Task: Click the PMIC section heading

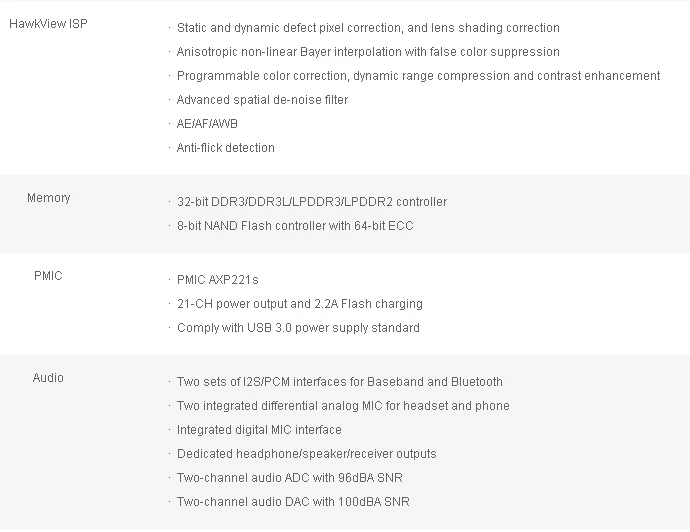Action: click(x=48, y=276)
